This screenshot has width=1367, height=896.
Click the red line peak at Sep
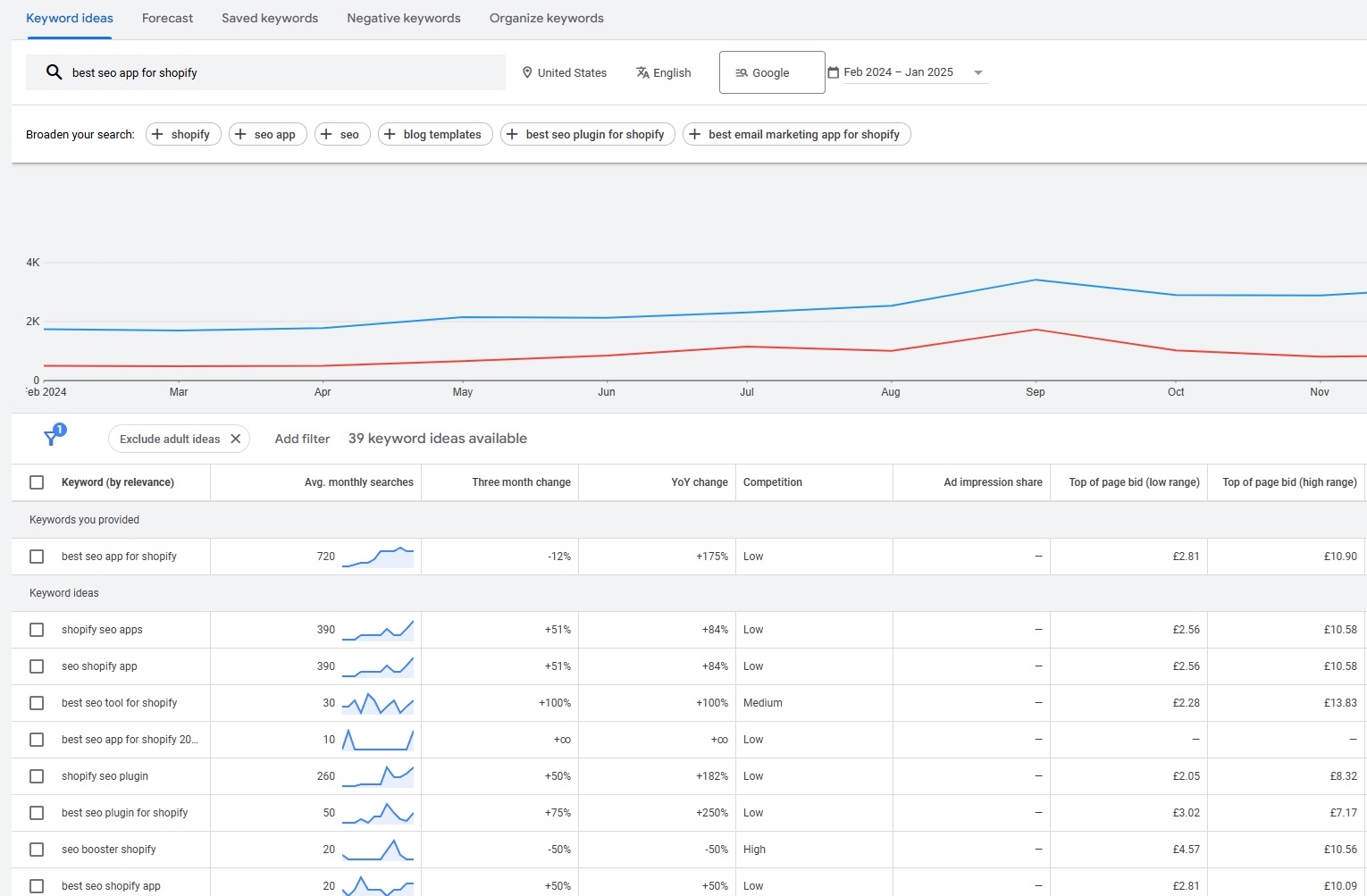pos(1036,330)
